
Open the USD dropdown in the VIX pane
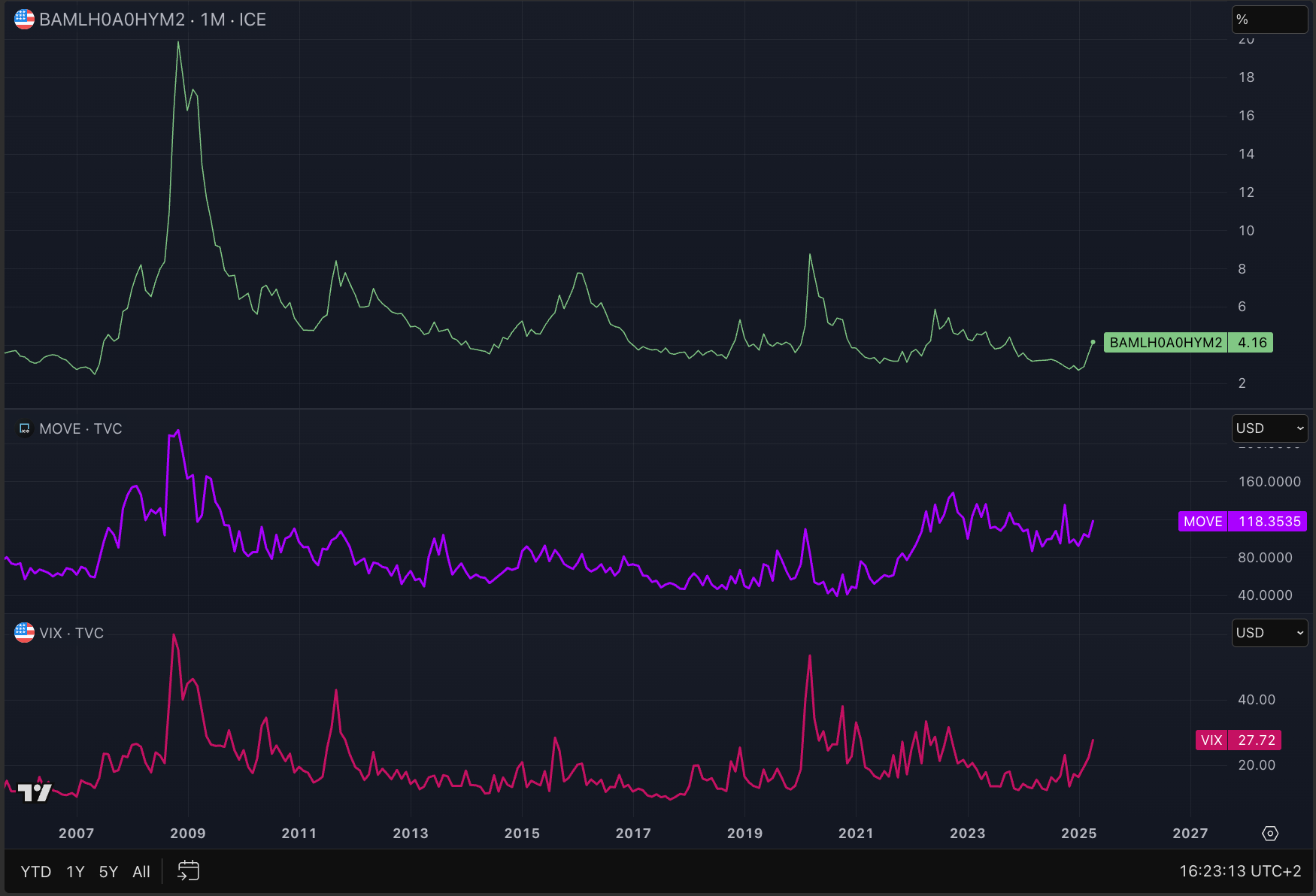pyautogui.click(x=1269, y=633)
